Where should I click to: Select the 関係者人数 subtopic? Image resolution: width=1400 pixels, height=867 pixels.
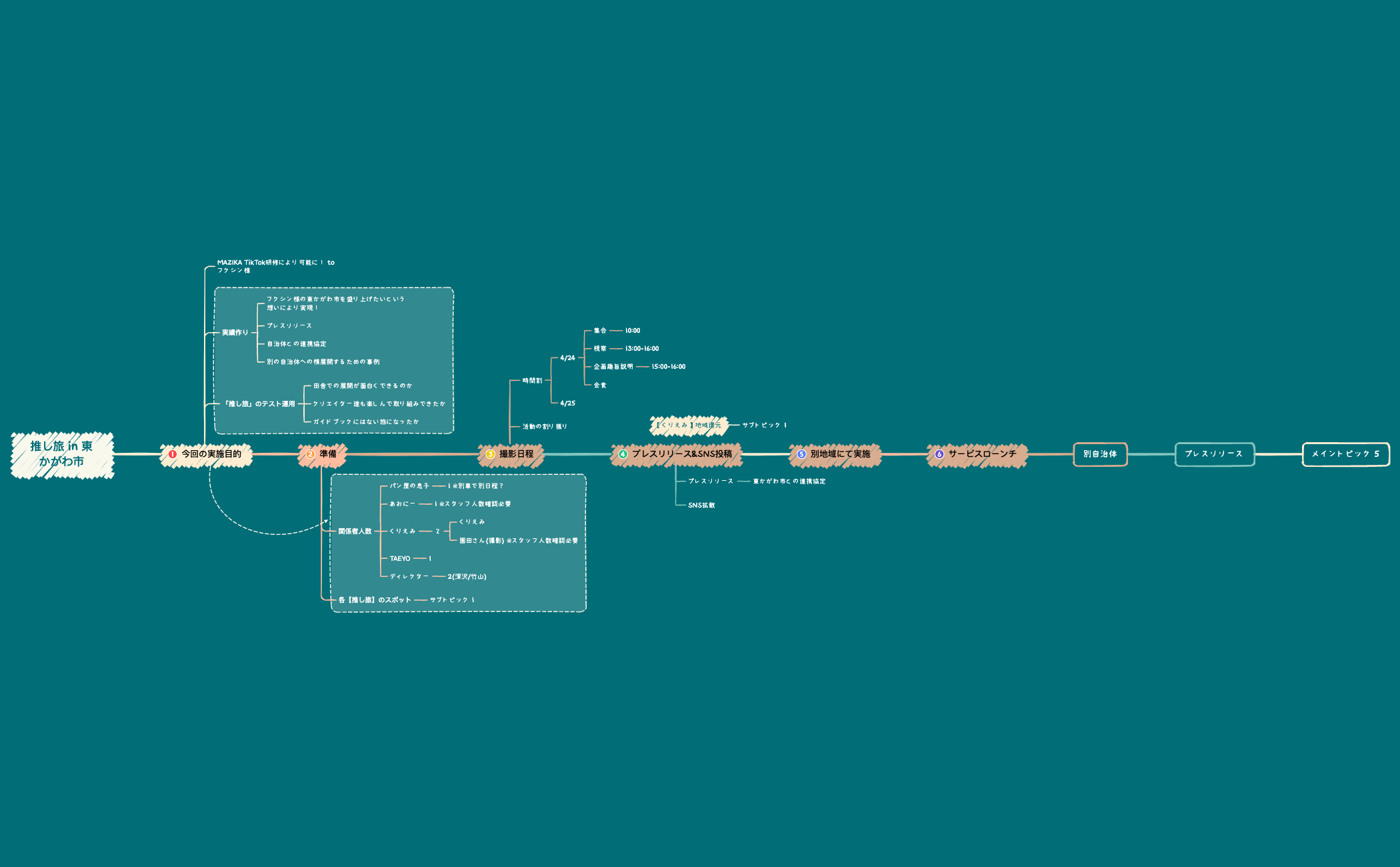pyautogui.click(x=355, y=532)
